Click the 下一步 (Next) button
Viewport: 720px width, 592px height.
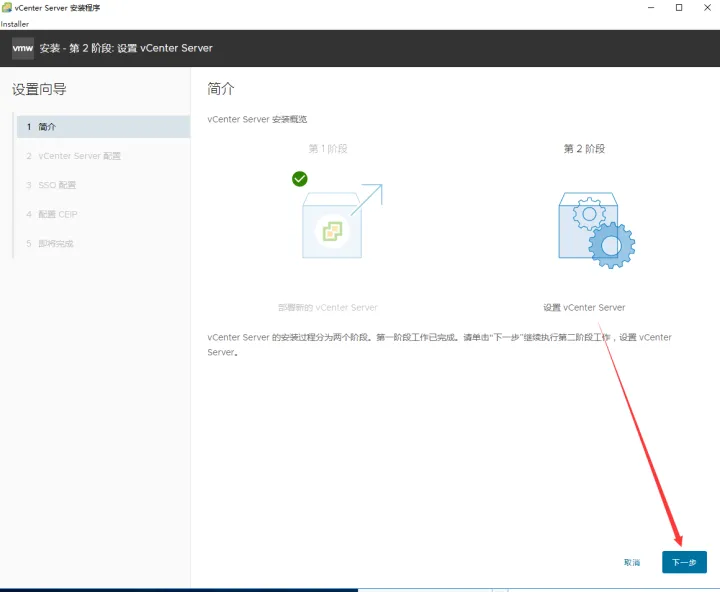(x=684, y=562)
